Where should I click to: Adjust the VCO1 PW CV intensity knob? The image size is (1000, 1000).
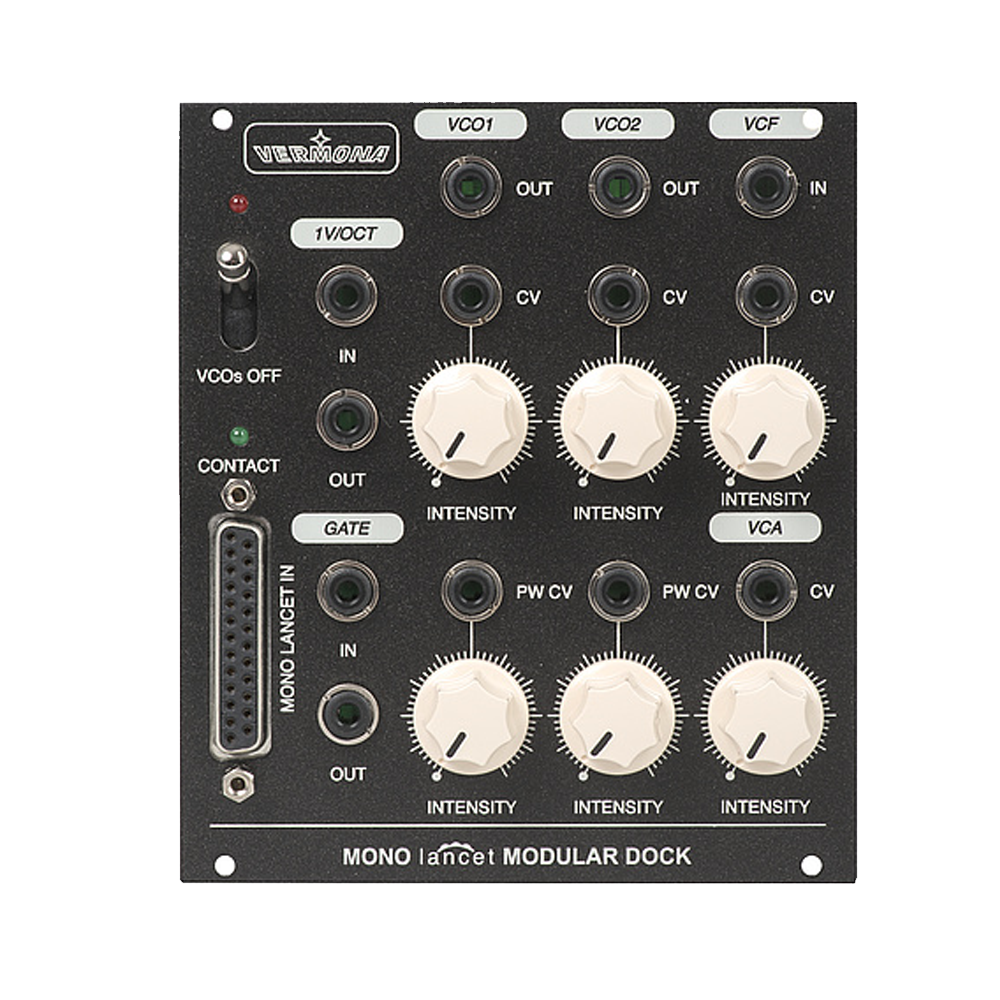pos(471,716)
